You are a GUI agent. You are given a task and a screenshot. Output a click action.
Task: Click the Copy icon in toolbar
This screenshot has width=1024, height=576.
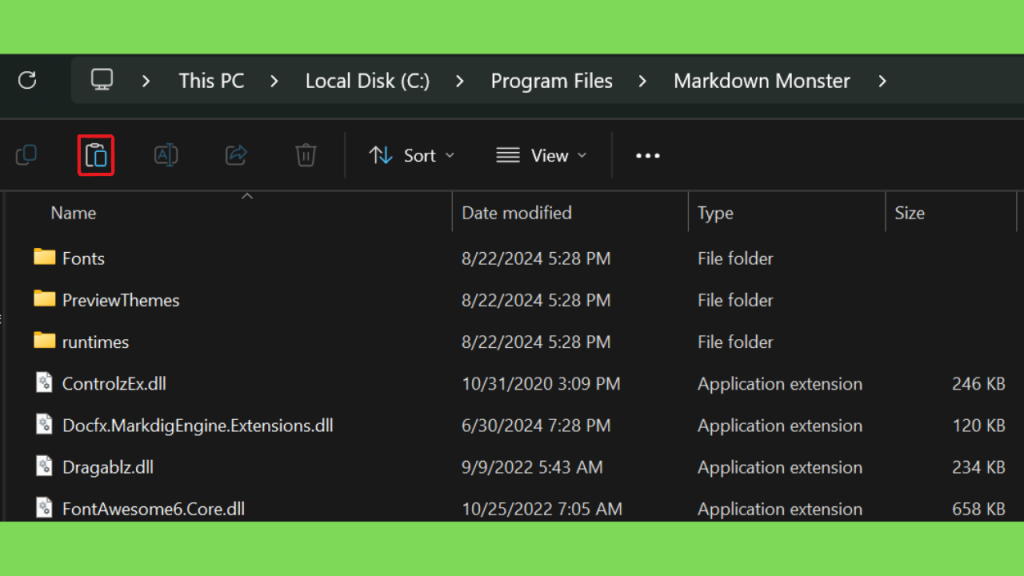(26, 155)
